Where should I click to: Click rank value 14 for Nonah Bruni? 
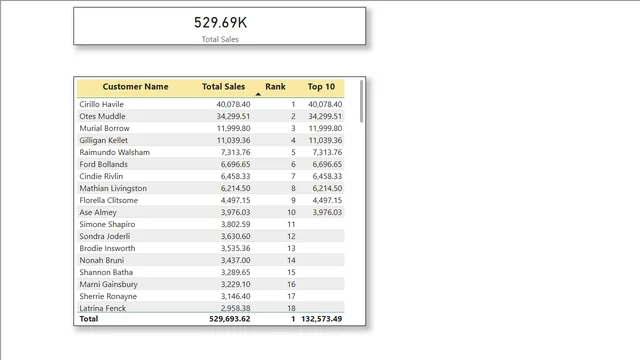pos(291,260)
